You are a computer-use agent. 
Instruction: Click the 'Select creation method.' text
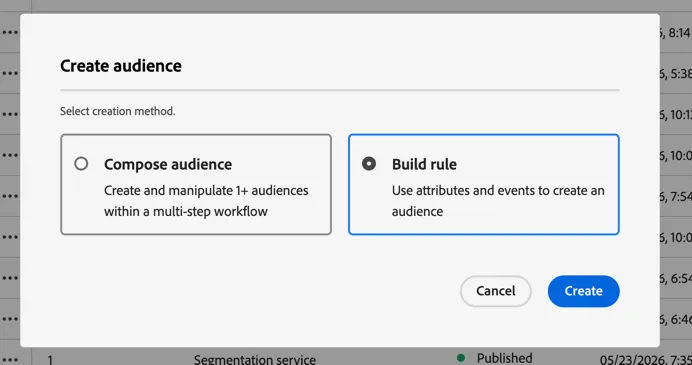(117, 111)
